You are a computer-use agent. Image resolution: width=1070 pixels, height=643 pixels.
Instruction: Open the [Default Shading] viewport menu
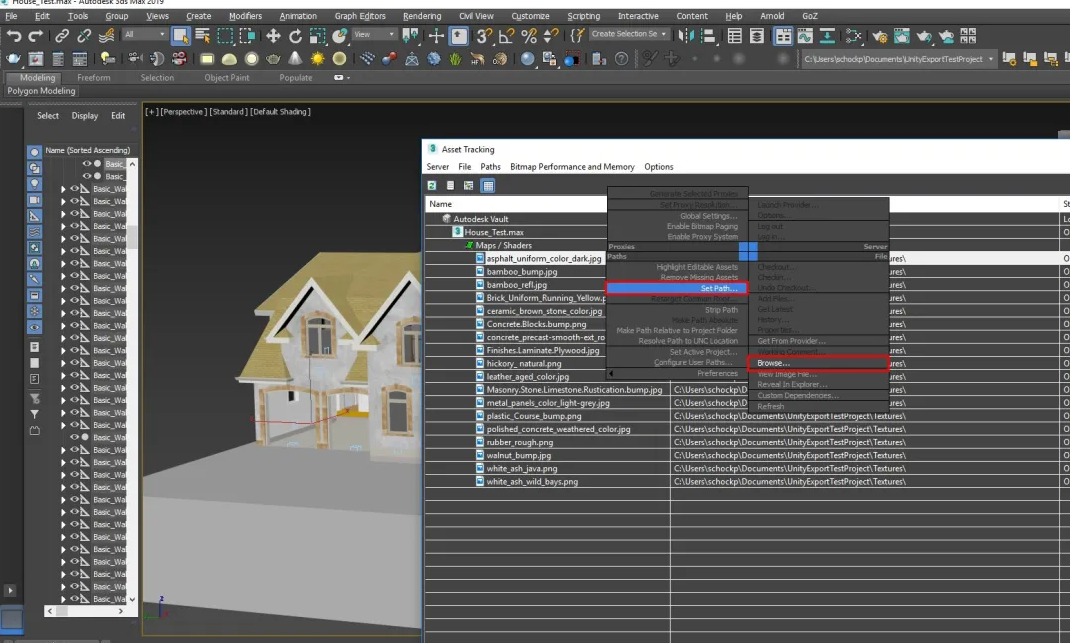pos(280,112)
